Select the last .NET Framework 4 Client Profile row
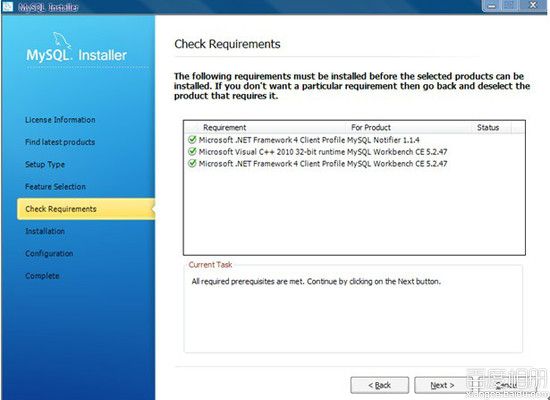 point(354,164)
